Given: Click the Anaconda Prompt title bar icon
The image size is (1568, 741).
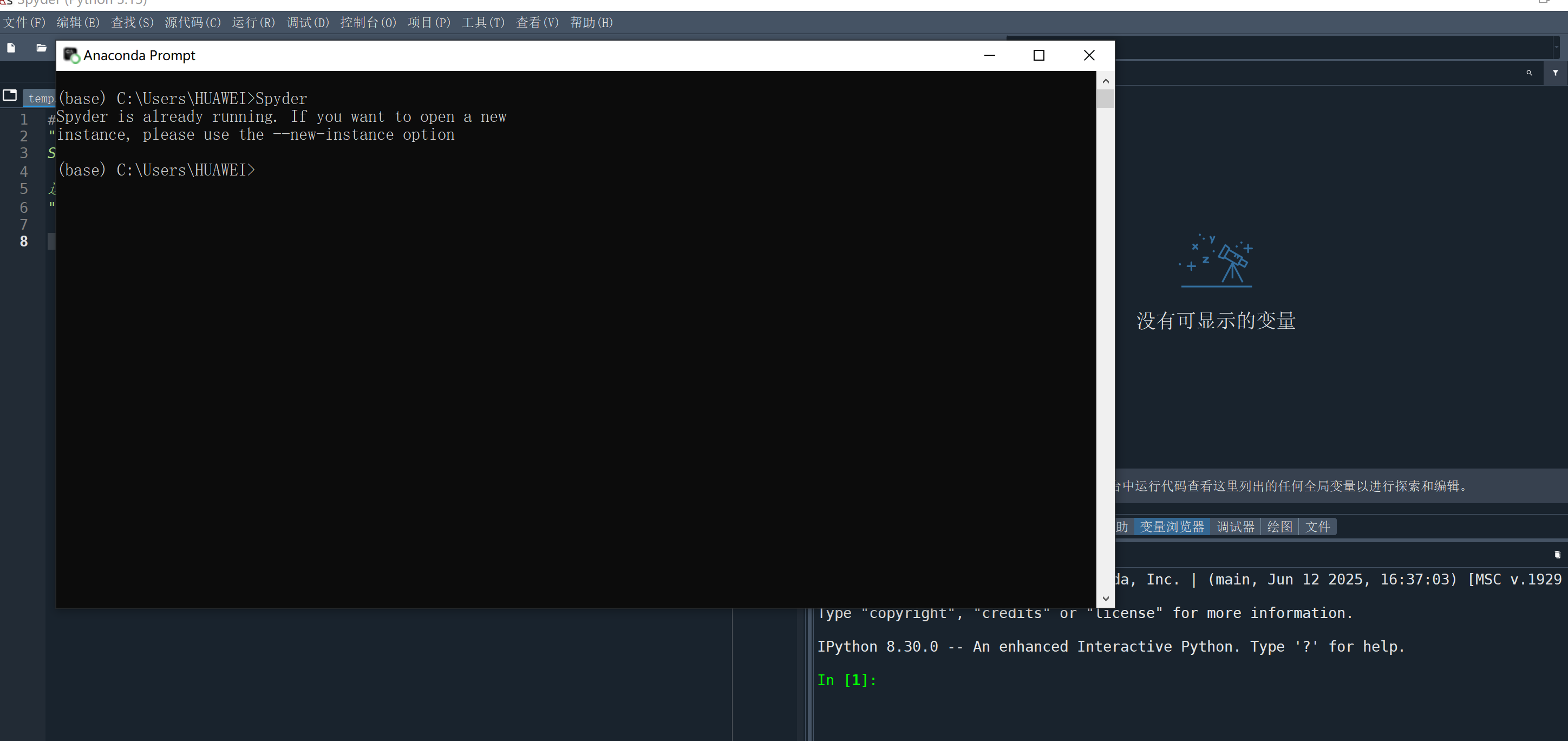Looking at the screenshot, I should click(x=71, y=55).
